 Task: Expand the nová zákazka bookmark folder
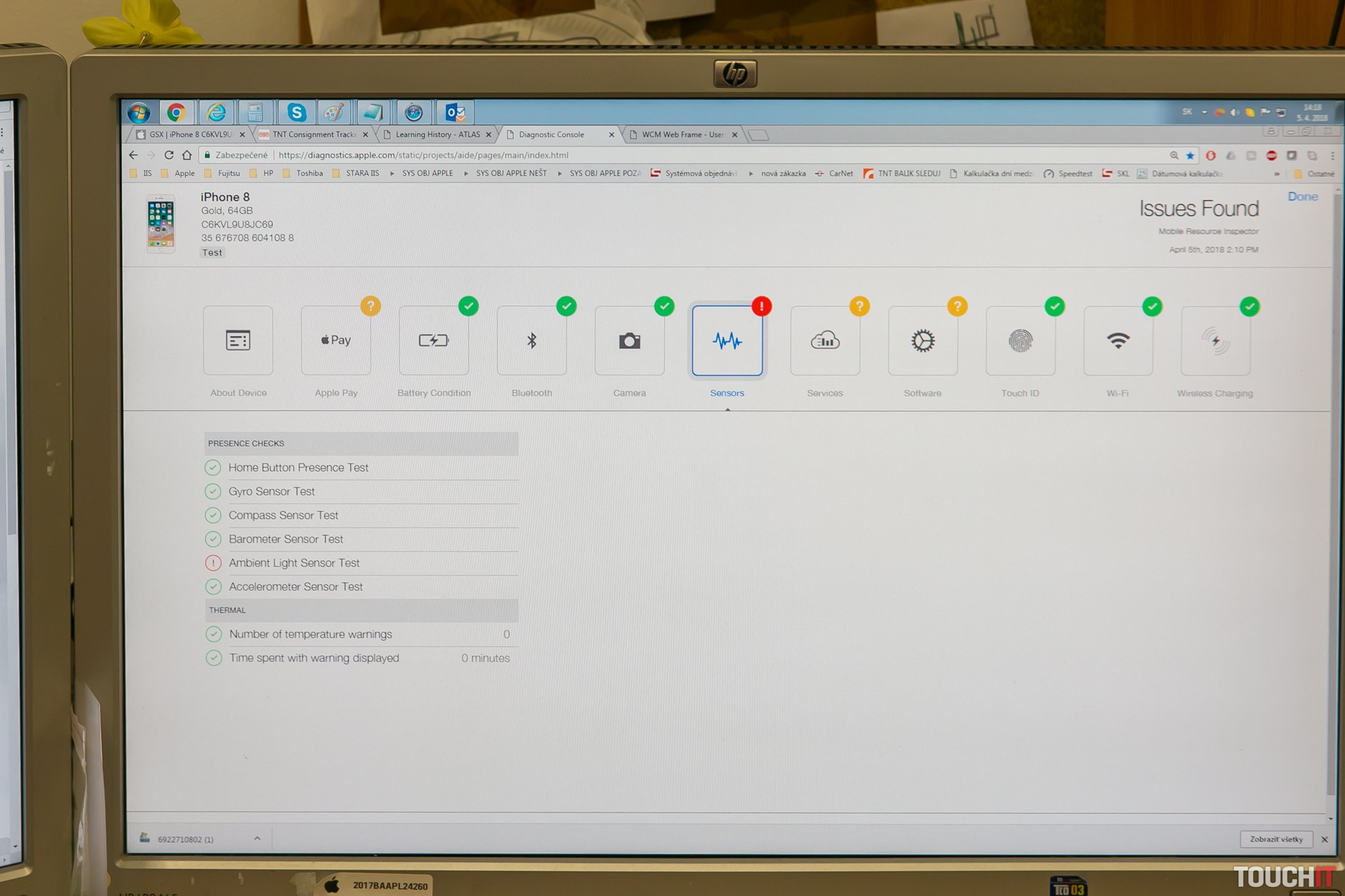pos(783,174)
